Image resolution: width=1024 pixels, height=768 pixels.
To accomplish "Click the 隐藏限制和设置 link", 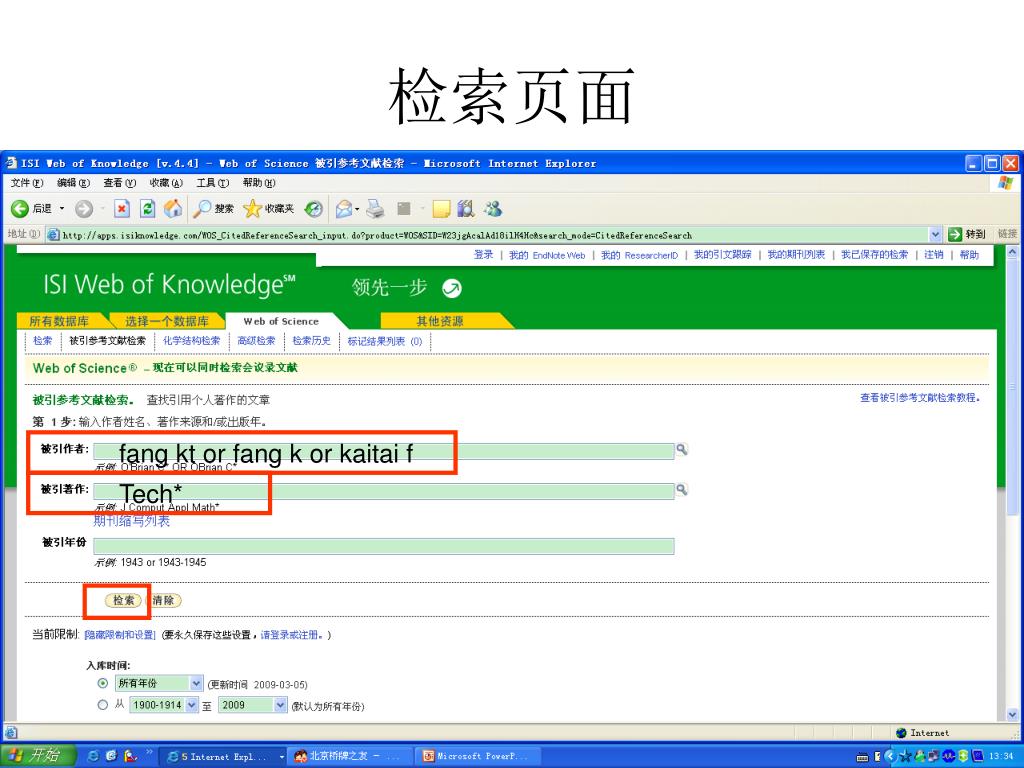I will [120, 635].
